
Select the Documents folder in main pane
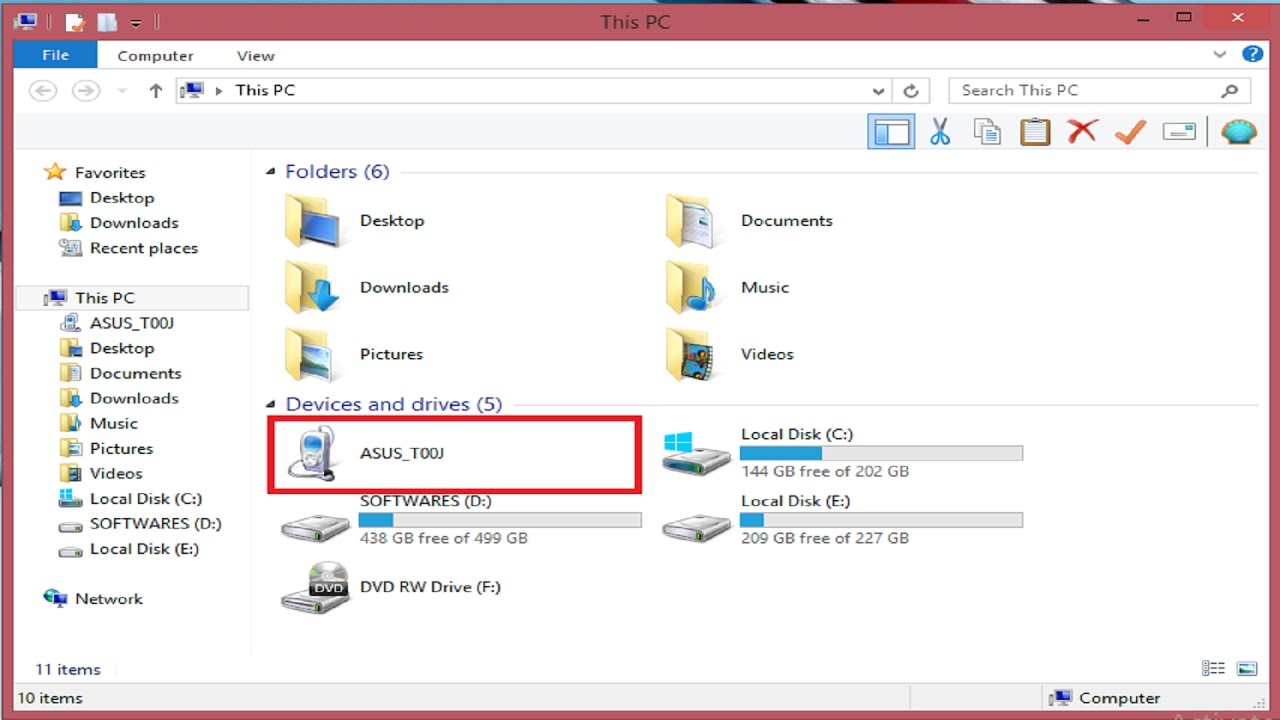[x=749, y=220]
